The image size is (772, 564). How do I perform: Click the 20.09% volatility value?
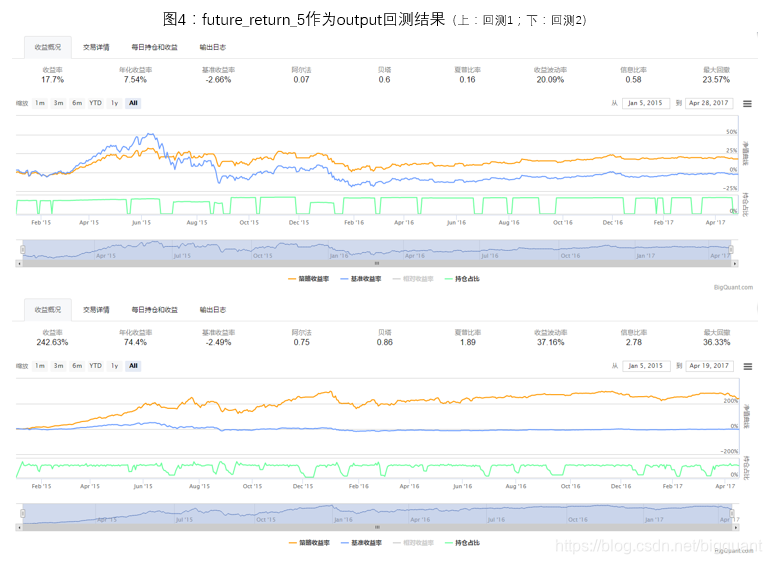click(x=550, y=80)
